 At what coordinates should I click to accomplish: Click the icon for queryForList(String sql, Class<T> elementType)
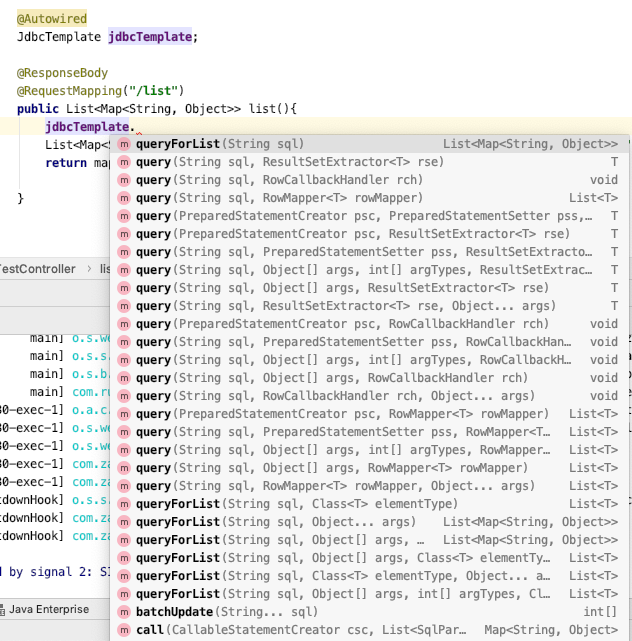click(x=124, y=504)
